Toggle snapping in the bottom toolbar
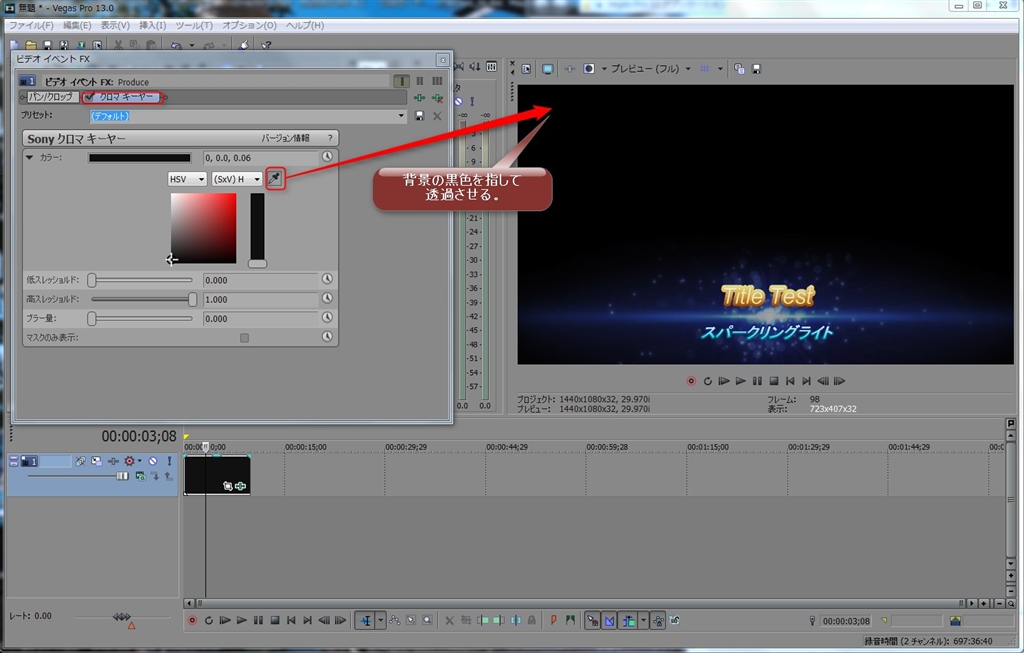 592,620
